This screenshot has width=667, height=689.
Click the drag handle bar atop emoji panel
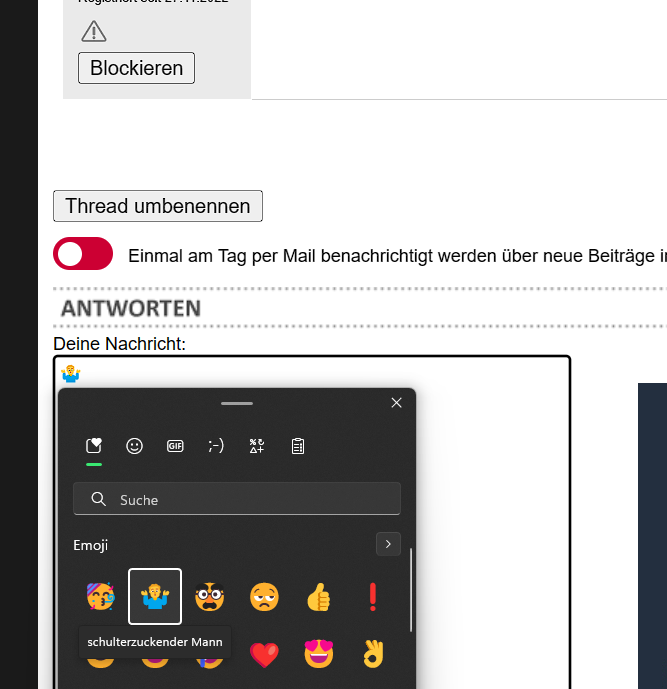tap(237, 403)
